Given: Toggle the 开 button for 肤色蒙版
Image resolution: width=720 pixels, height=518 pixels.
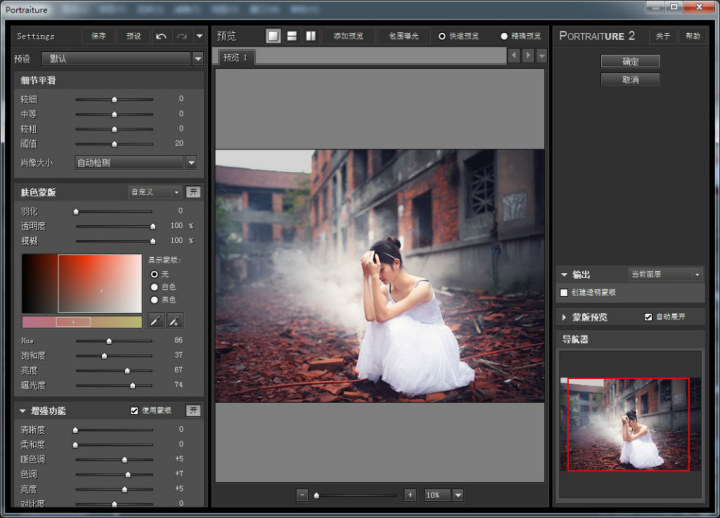Looking at the screenshot, I should [193, 192].
